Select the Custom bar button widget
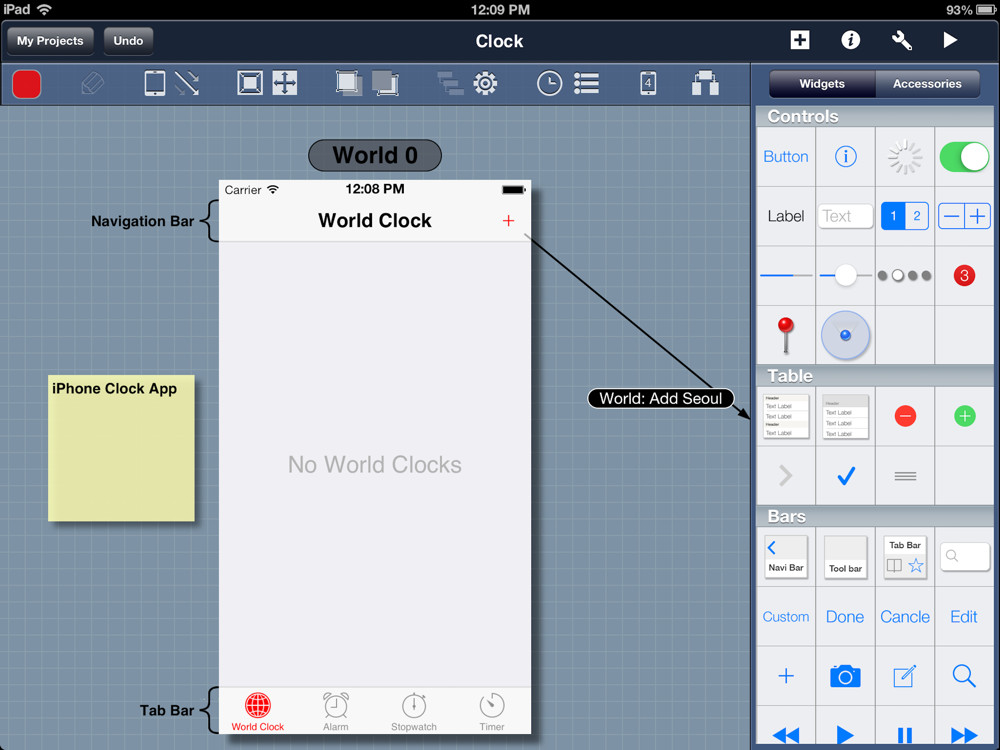The height and width of the screenshot is (750, 1000). (786, 617)
